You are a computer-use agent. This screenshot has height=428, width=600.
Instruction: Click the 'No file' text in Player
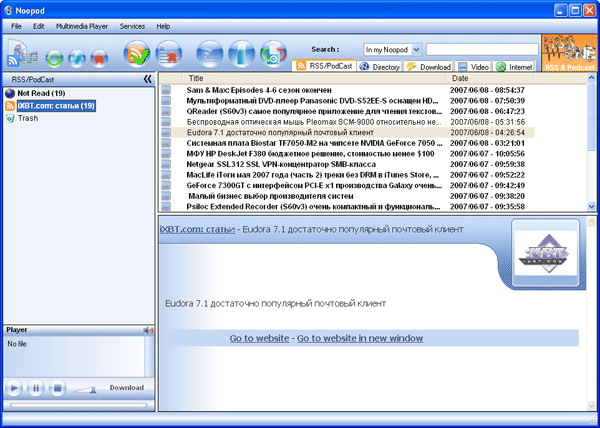[17, 344]
